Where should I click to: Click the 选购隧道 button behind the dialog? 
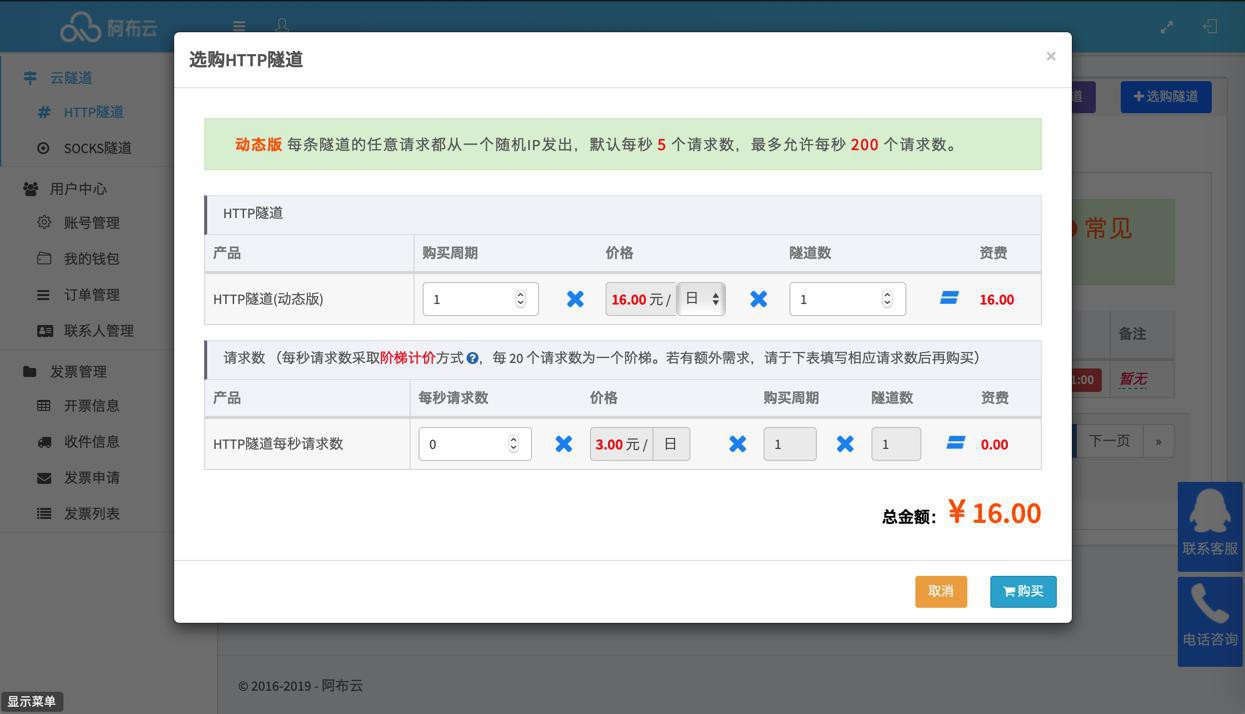pos(1166,97)
